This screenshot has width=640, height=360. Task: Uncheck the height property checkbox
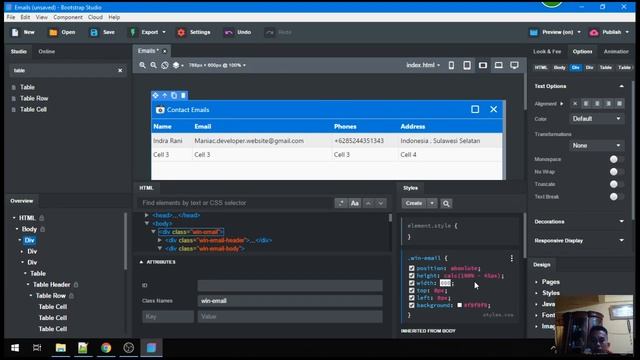(x=411, y=276)
